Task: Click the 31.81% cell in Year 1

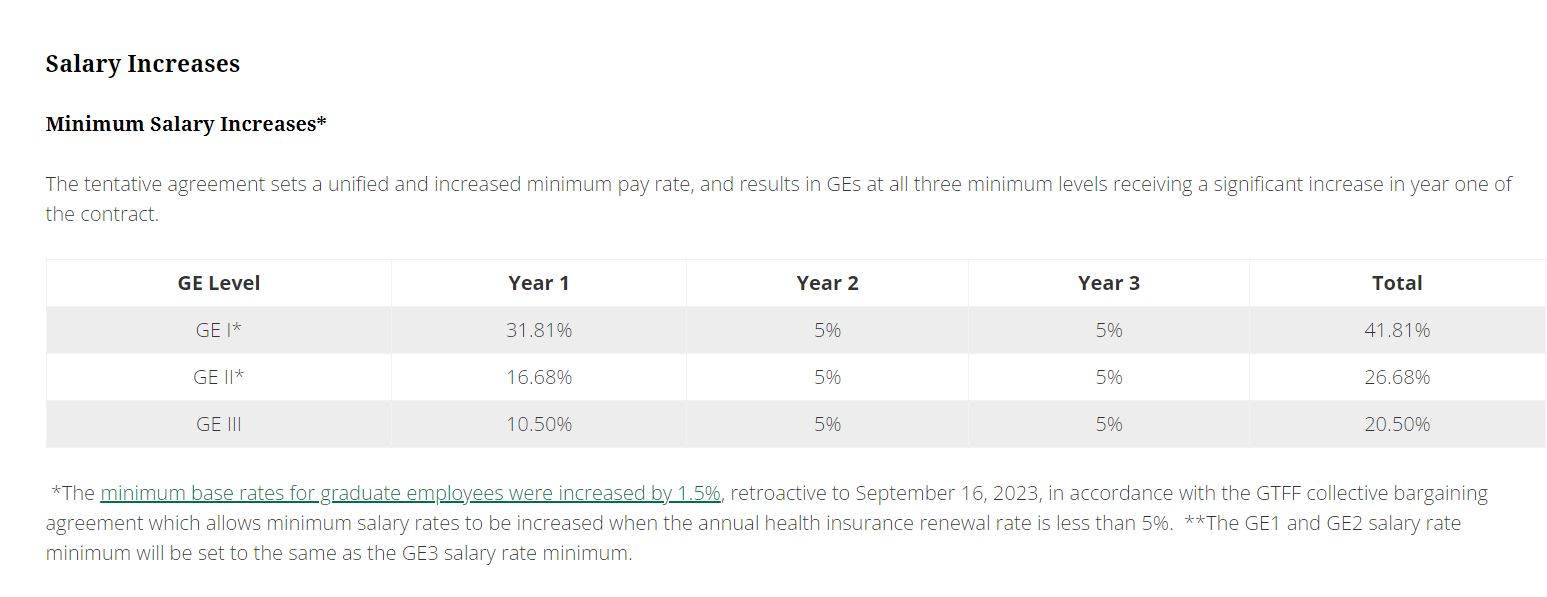Action: coord(539,330)
